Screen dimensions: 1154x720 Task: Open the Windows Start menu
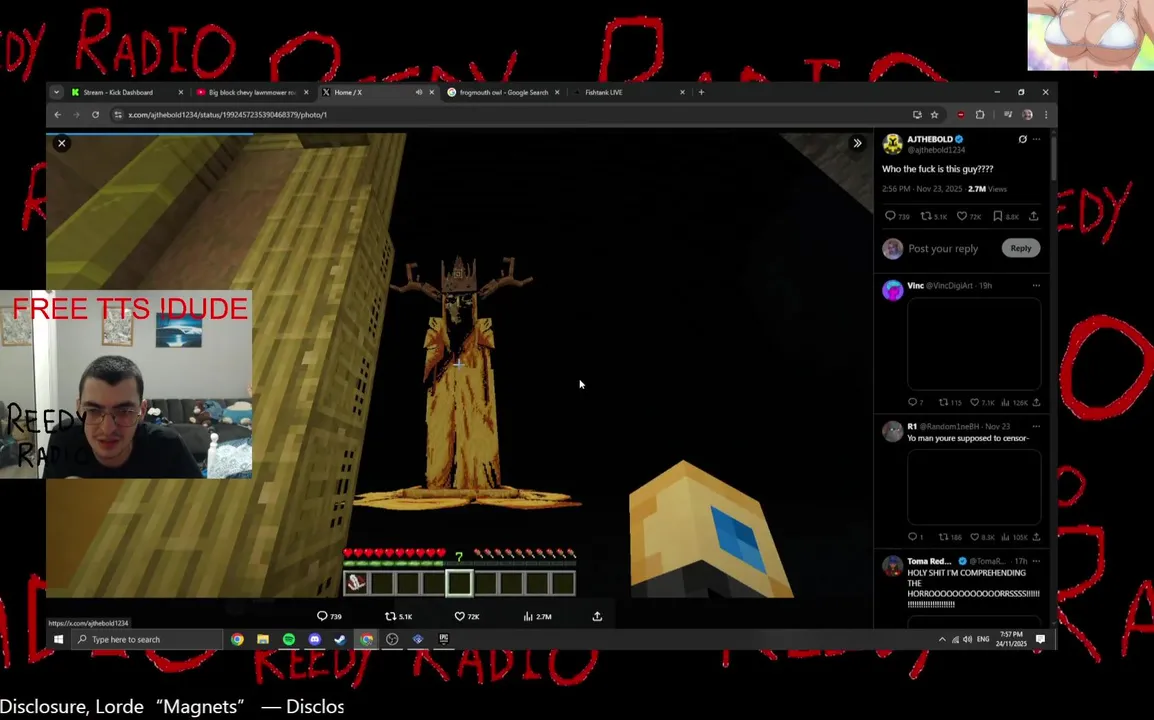click(58, 640)
